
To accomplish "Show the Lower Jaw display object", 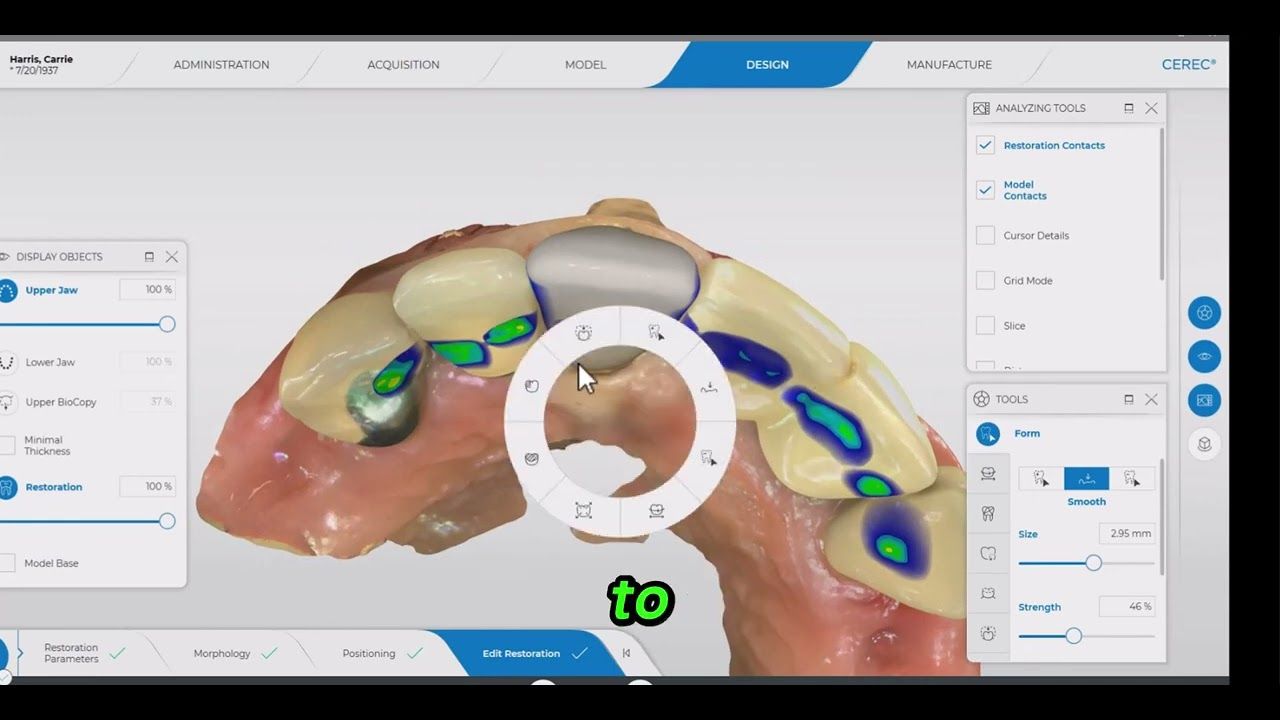I will [8, 363].
